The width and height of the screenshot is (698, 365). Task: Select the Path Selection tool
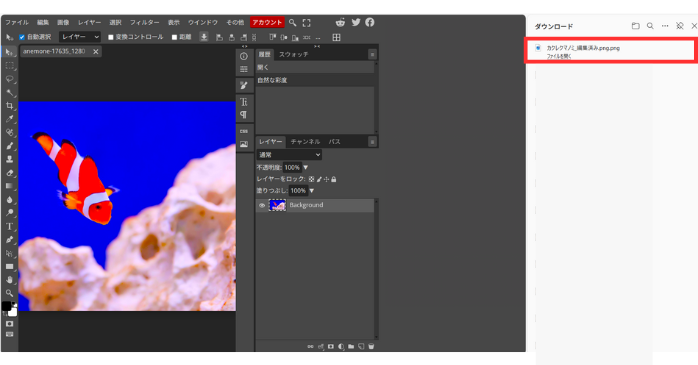pyautogui.click(x=9, y=253)
